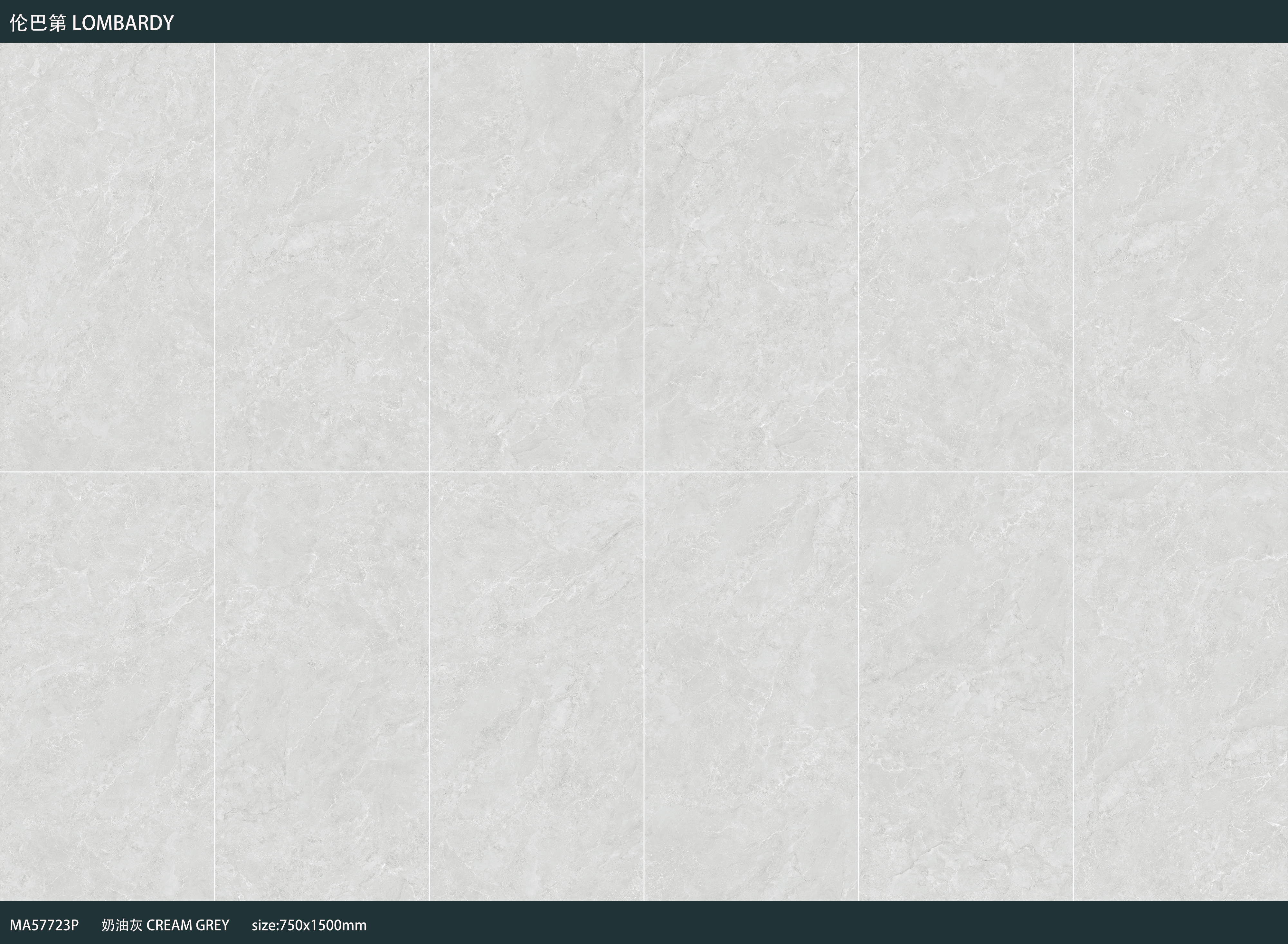Select the third tile in bottom row

click(x=536, y=687)
